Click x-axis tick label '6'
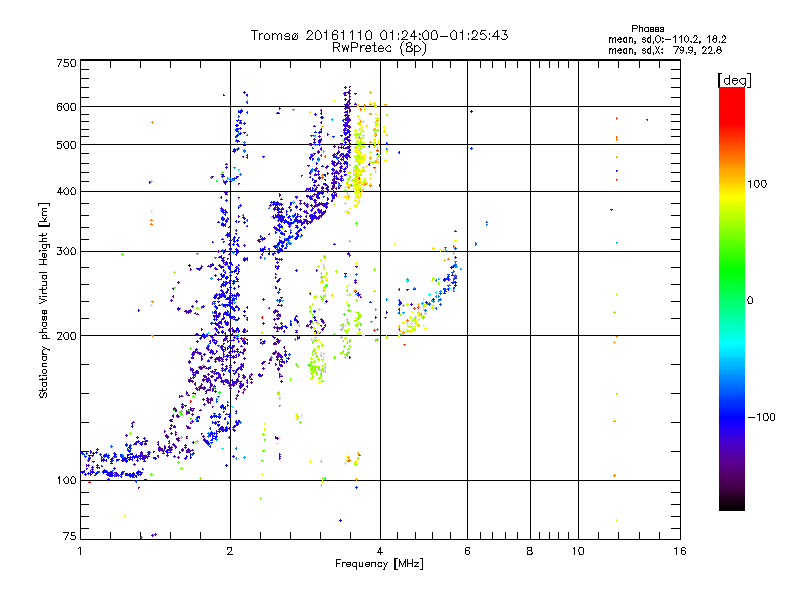This screenshot has height=600, width=800. [x=467, y=551]
